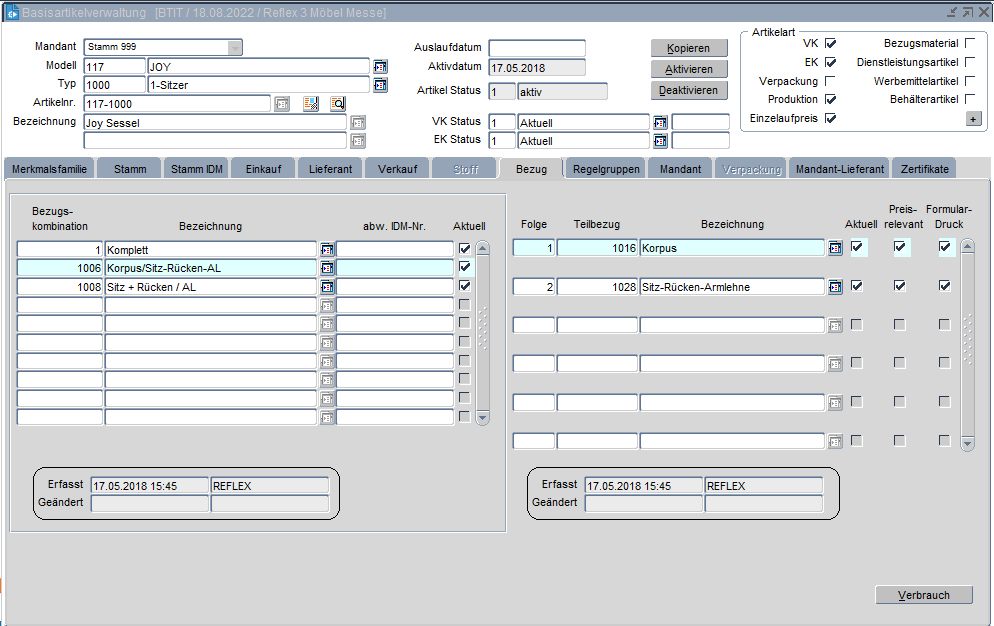The width and height of the screenshot is (994, 626).
Task: Open the Modell lookup list icon
Action: pyautogui.click(x=380, y=67)
